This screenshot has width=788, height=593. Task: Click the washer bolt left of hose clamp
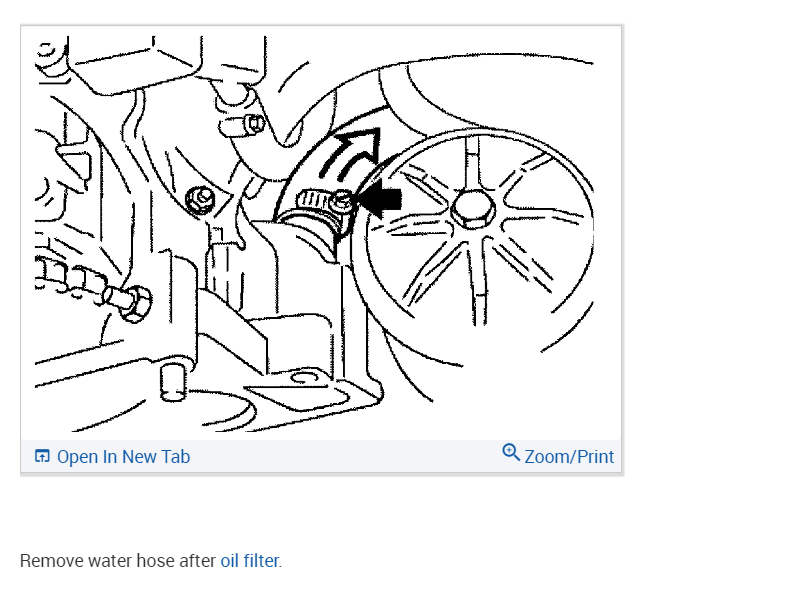tap(202, 200)
